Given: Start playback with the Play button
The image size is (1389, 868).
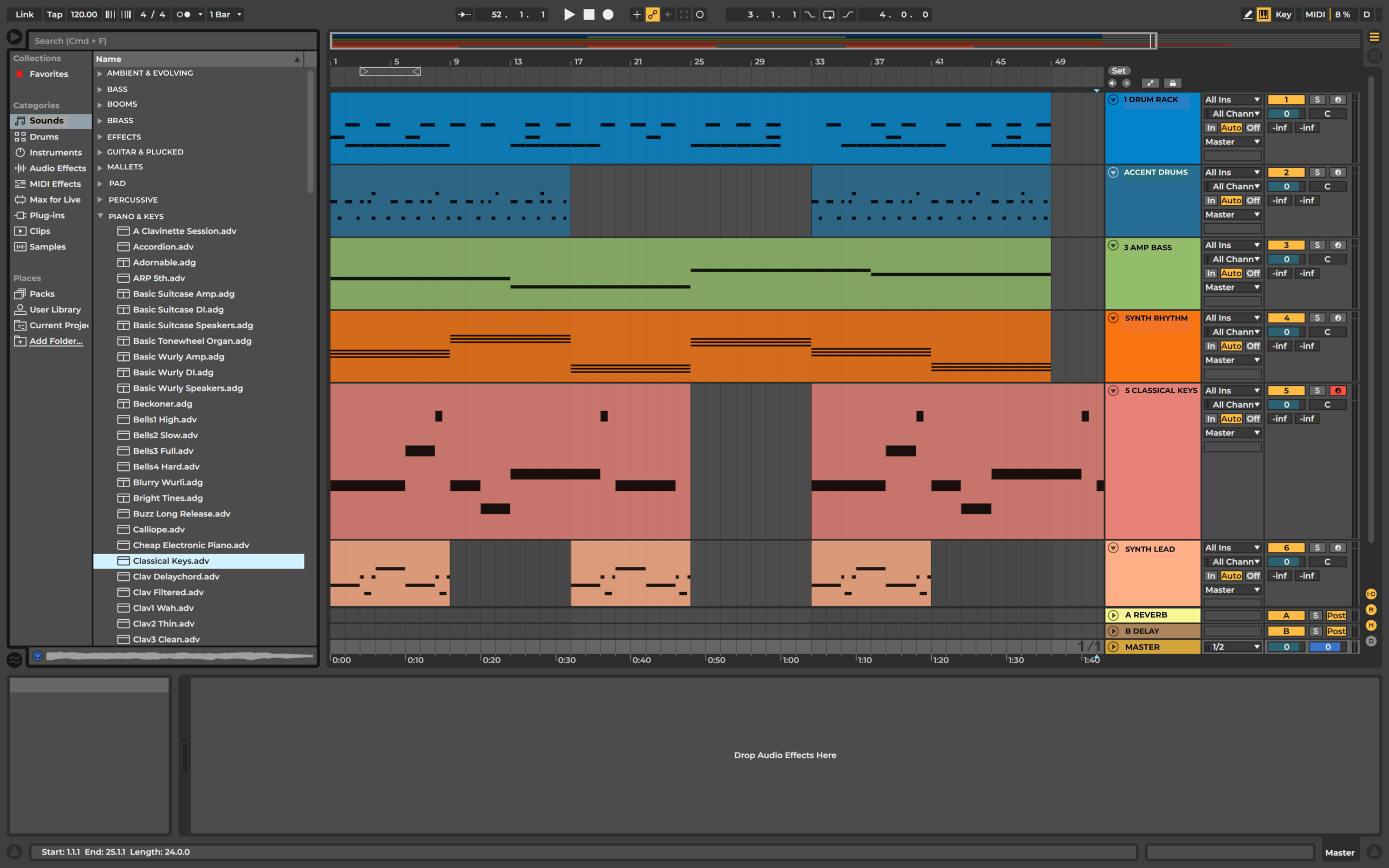Looking at the screenshot, I should pos(569,14).
